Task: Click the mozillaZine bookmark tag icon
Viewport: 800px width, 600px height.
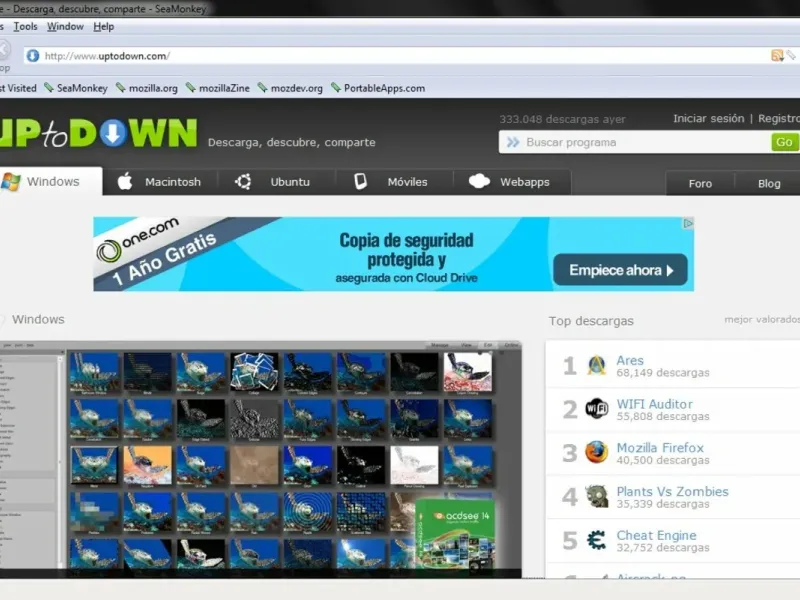Action: [x=191, y=88]
